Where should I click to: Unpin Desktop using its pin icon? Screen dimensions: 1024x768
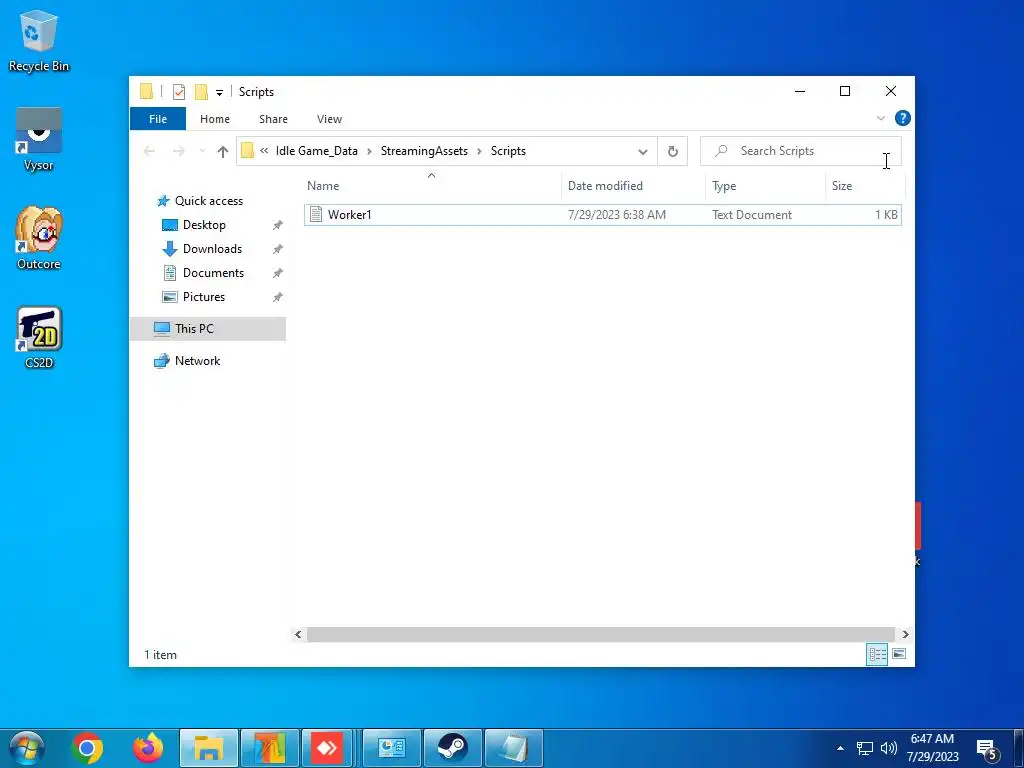pyautogui.click(x=278, y=225)
